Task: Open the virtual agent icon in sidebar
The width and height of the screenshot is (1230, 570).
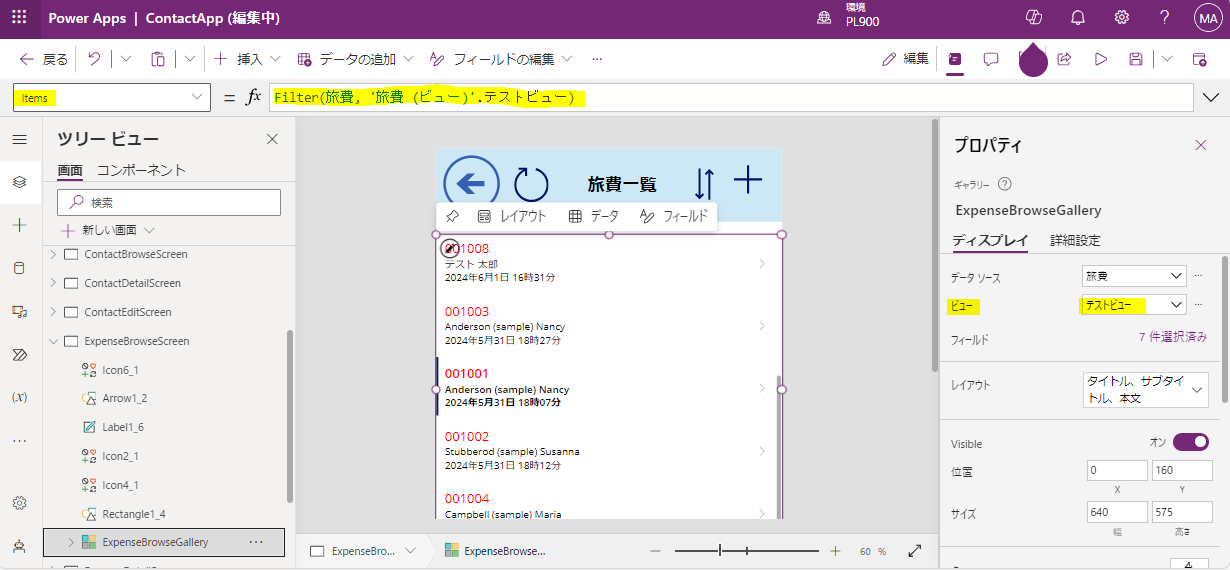Action: click(x=20, y=546)
